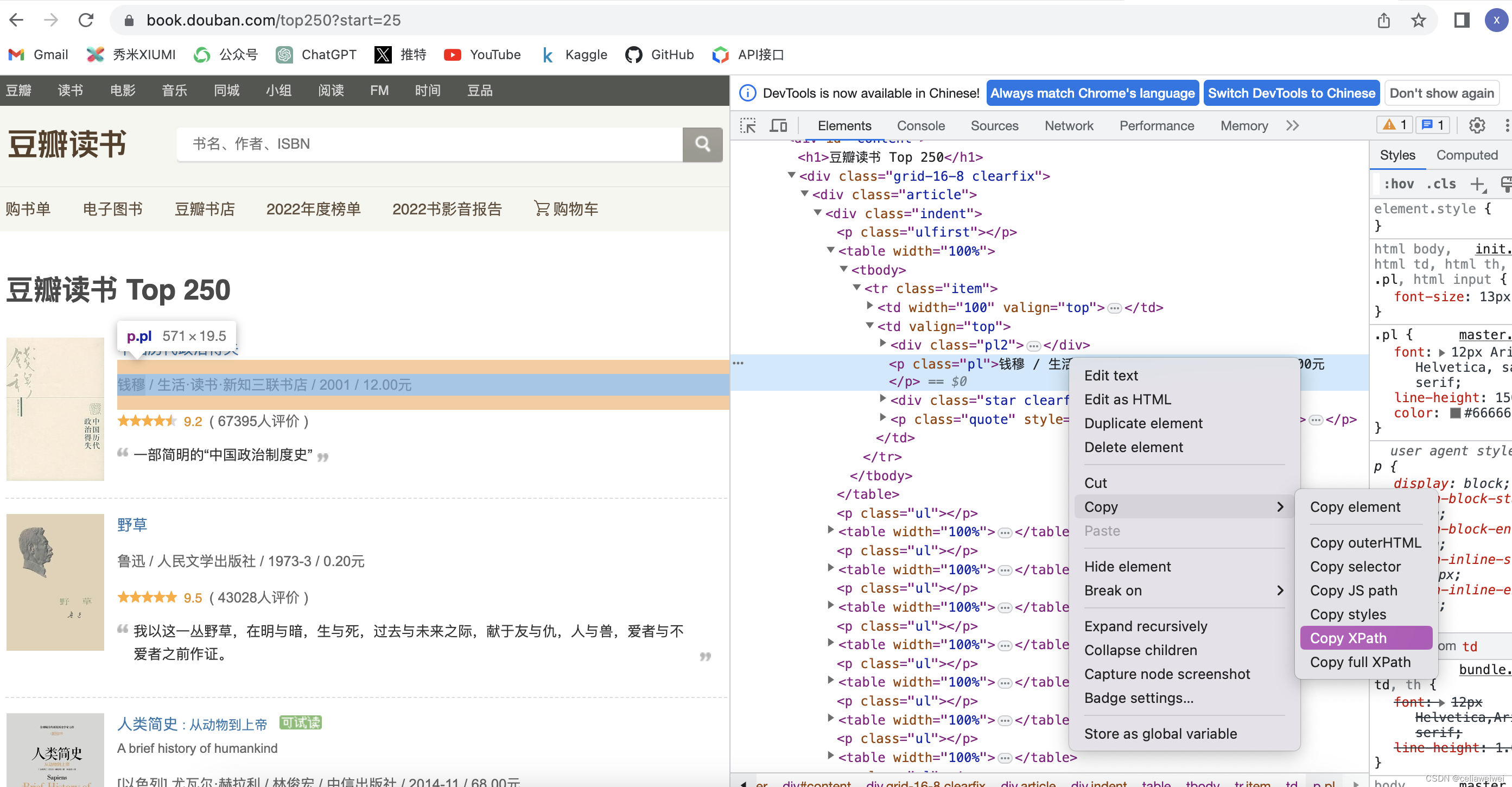Click the Douban search magnifier button
Viewport: 1512px width, 787px height.
[702, 144]
